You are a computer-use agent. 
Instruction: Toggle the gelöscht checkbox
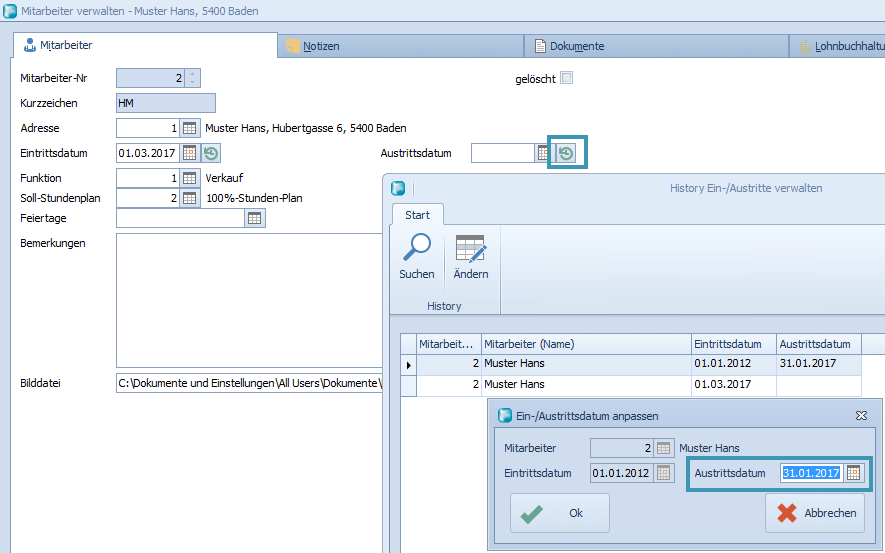point(566,78)
